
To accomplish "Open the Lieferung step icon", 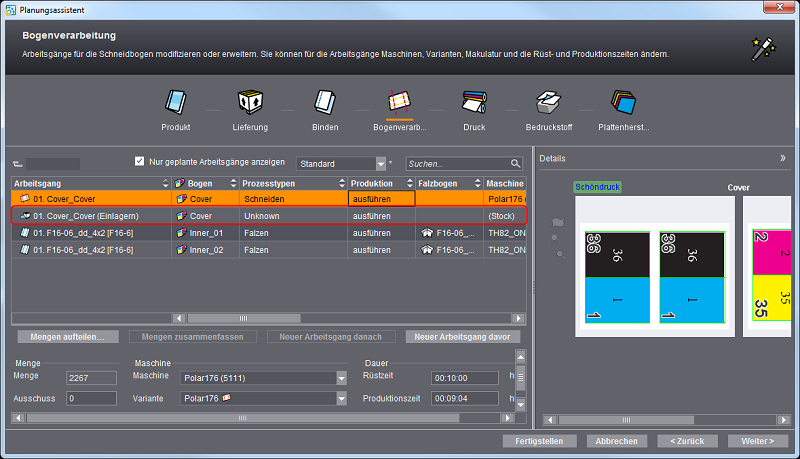I will pos(249,102).
